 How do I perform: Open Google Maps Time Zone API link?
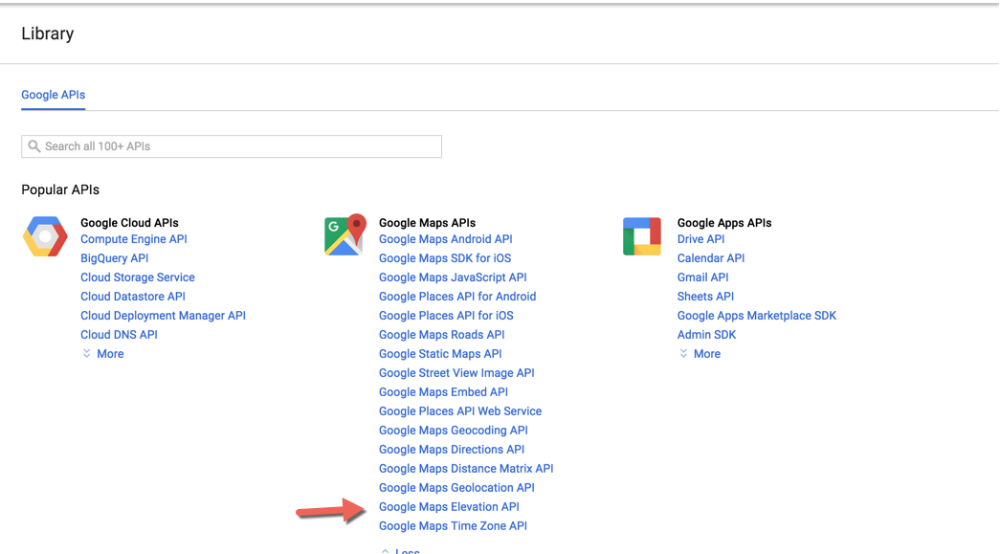pyautogui.click(x=453, y=526)
